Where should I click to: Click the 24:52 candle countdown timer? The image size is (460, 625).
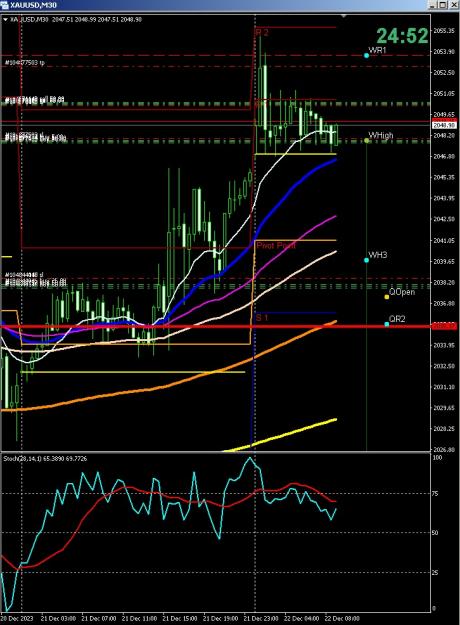point(402,36)
